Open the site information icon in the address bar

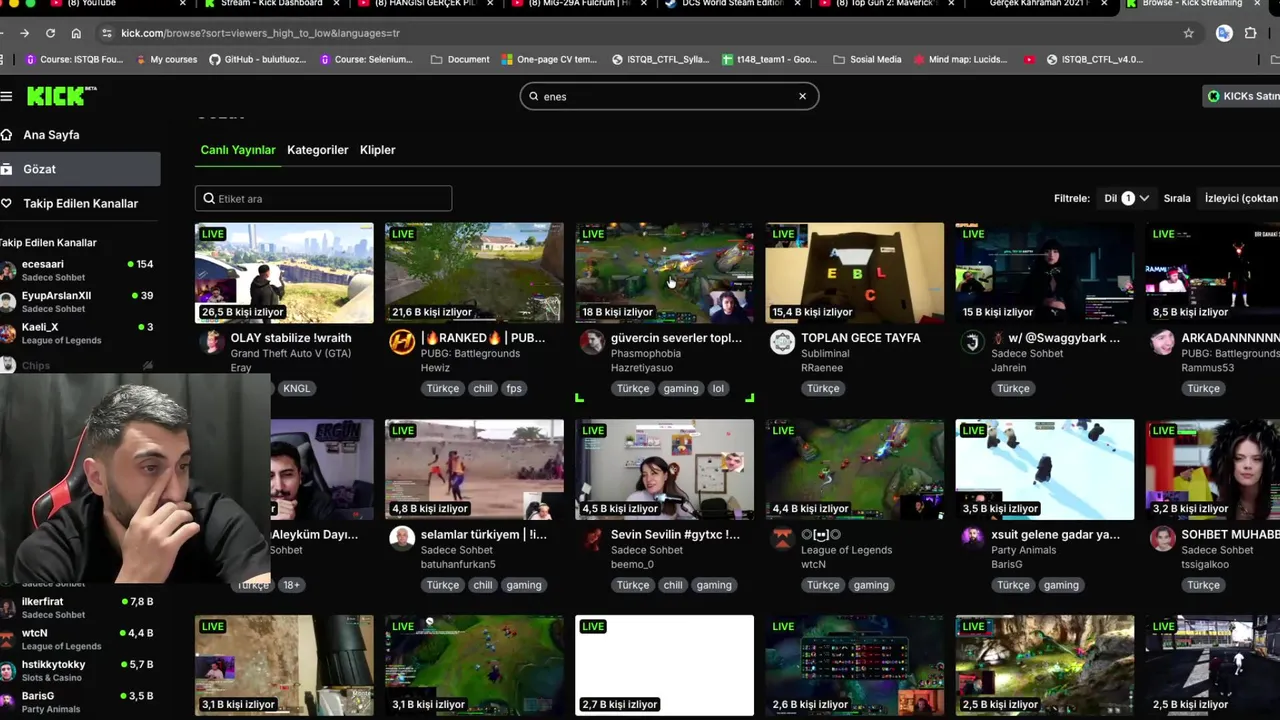(105, 33)
